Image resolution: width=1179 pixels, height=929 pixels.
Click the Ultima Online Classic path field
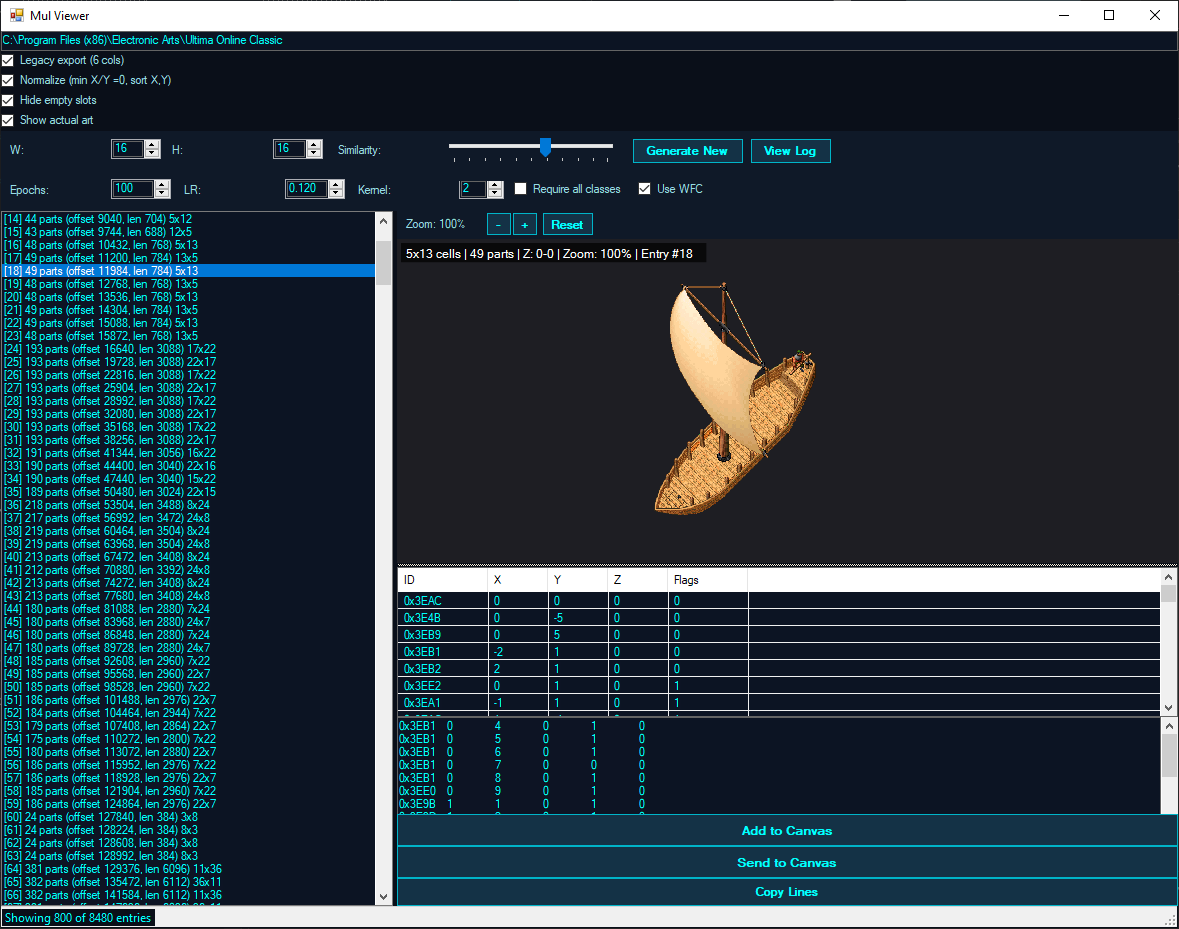590,41
